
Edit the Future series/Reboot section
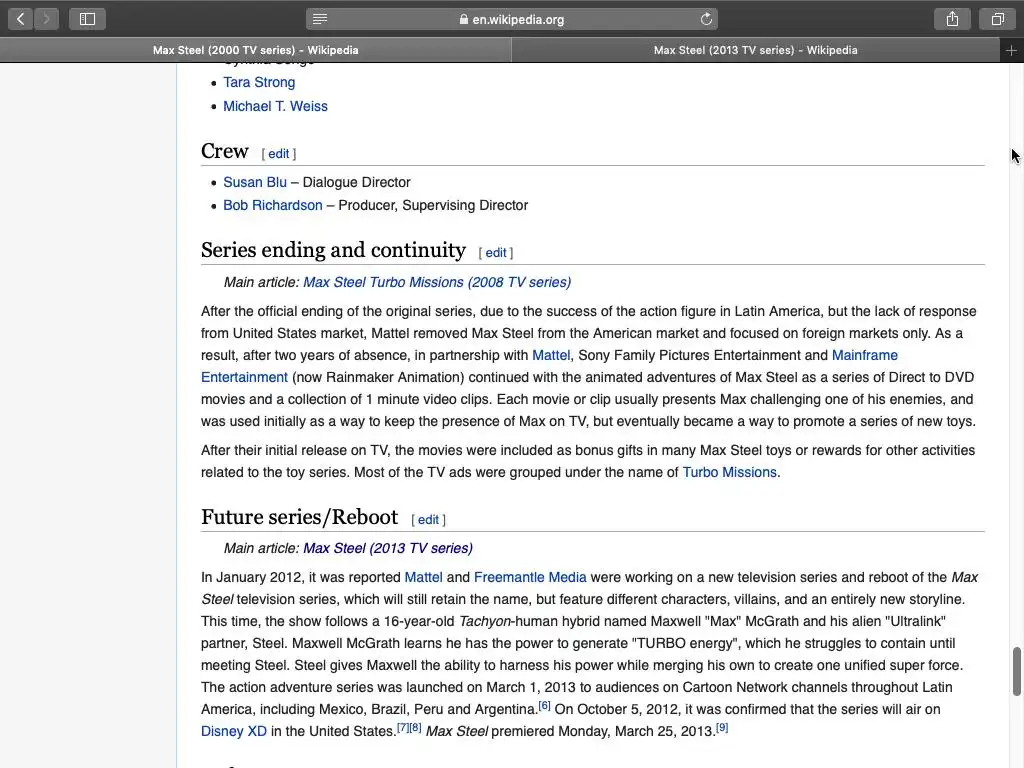point(428,520)
